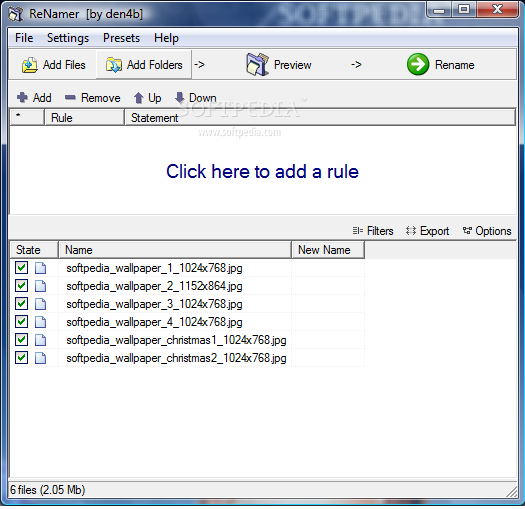Click the window resize grip
Viewport: 525px width, 509px height.
511,491
